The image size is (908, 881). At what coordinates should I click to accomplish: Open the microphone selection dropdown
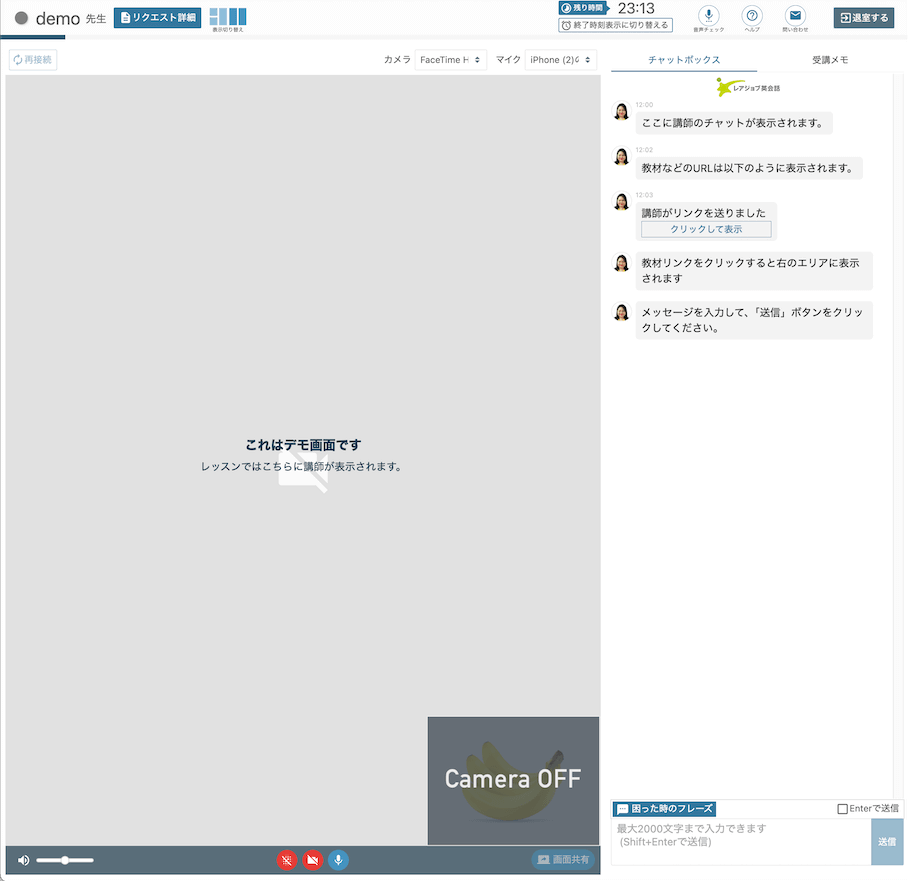point(560,60)
